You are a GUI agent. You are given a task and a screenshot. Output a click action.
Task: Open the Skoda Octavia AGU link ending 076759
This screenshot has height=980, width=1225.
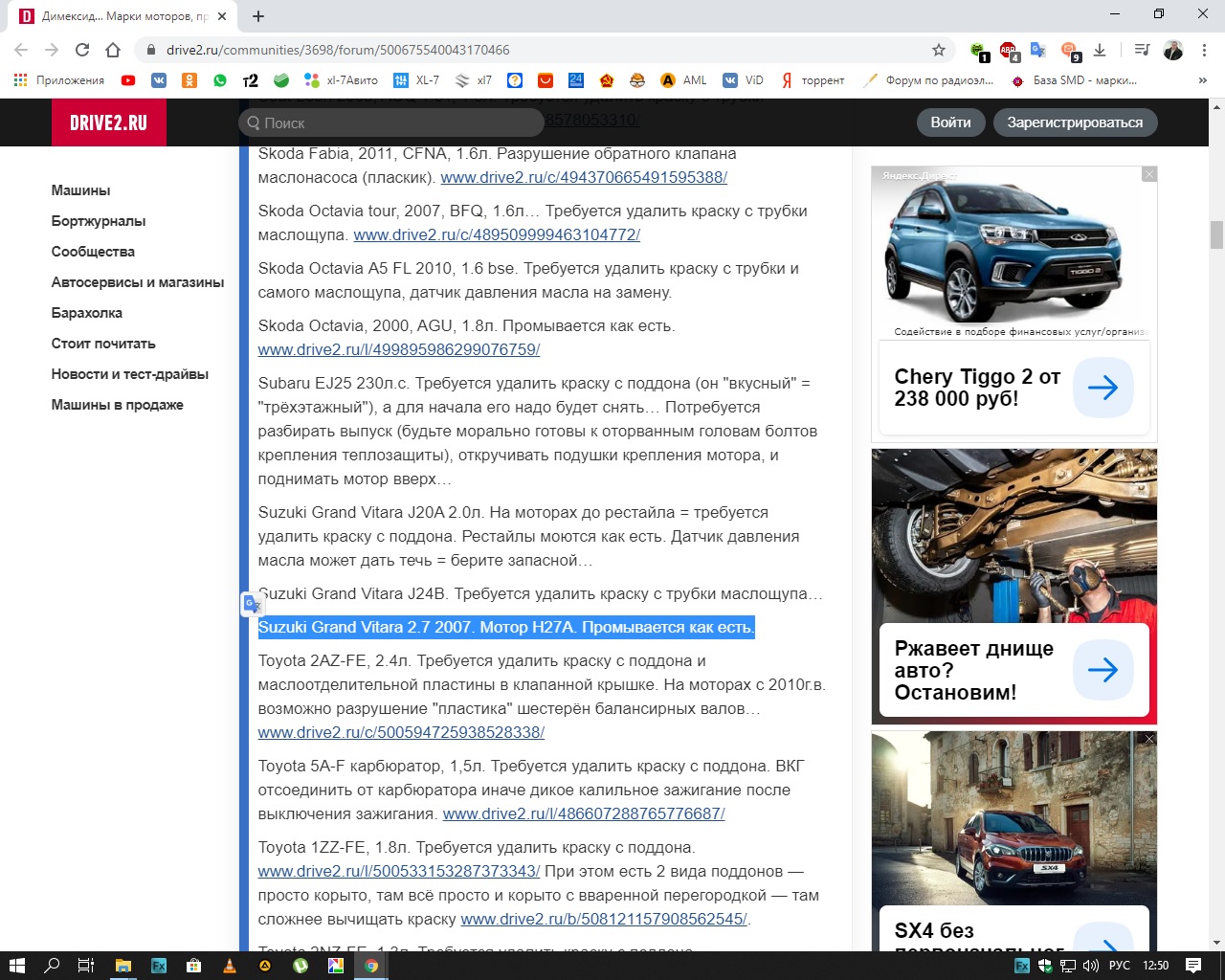pyautogui.click(x=399, y=349)
